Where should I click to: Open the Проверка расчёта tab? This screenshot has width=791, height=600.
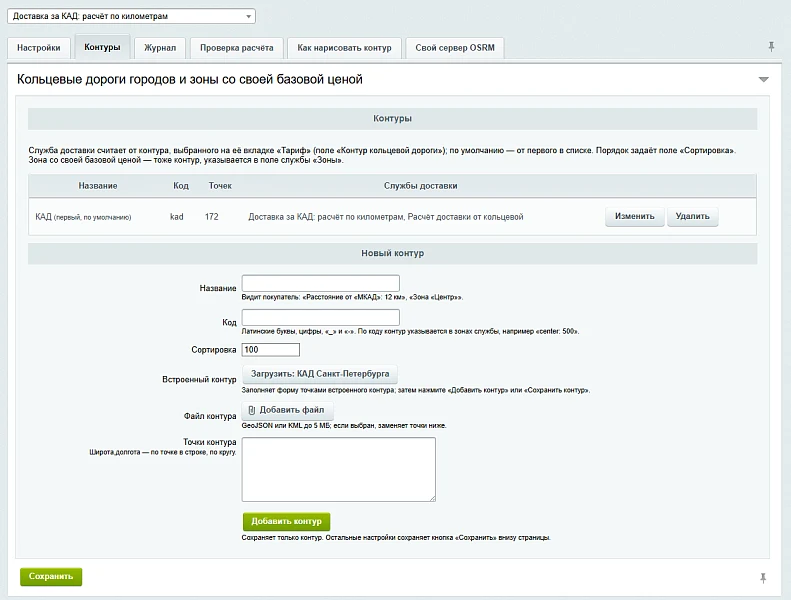(237, 48)
